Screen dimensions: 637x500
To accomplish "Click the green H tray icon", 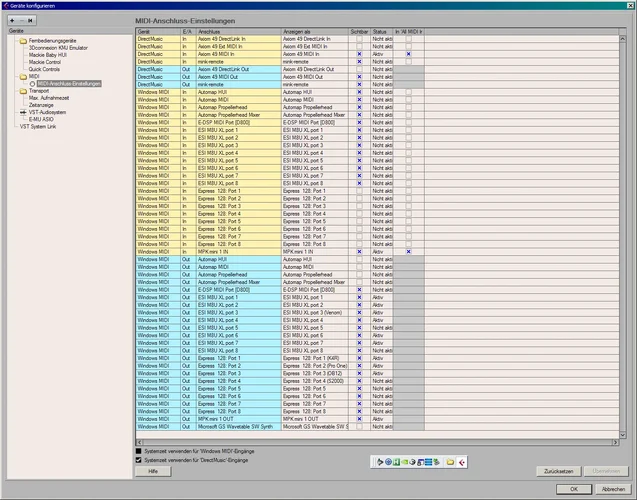I will click(x=396, y=462).
